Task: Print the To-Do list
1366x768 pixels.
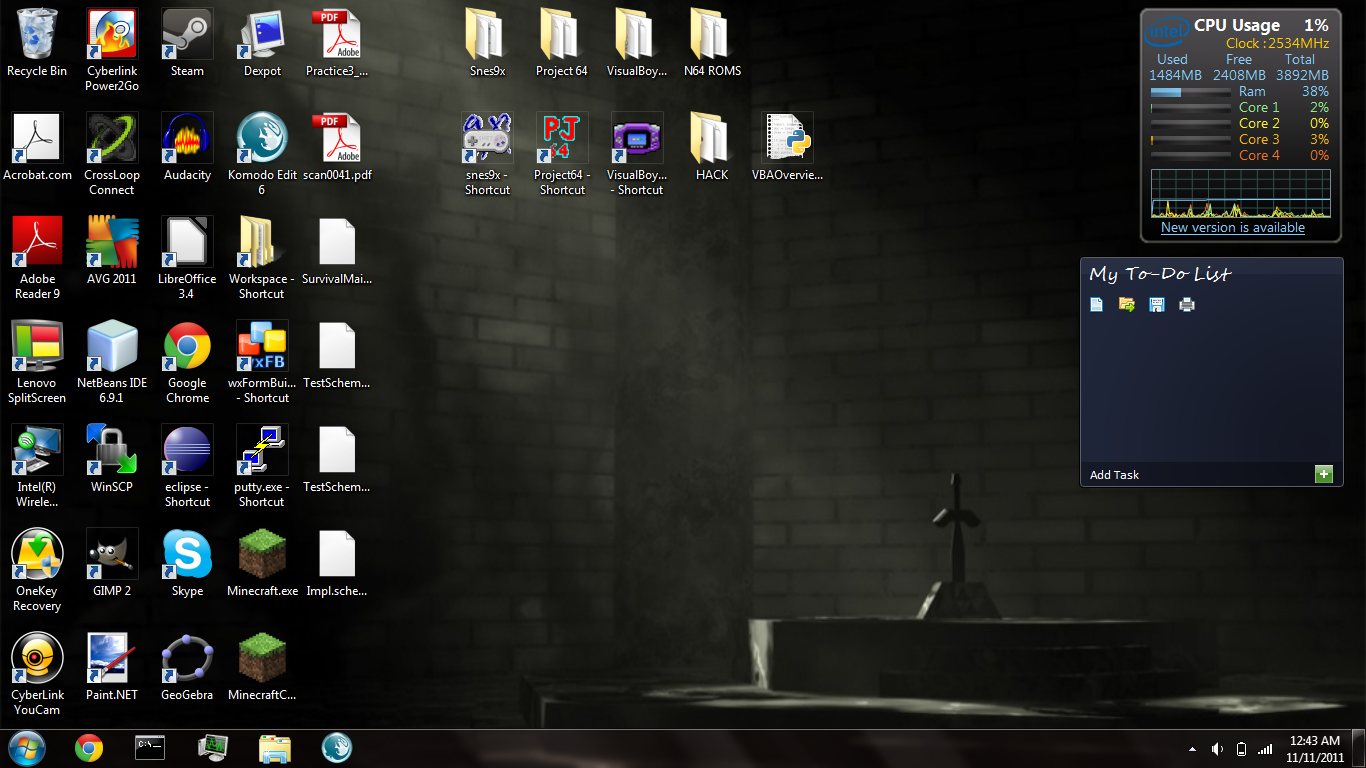Action: pos(1187,304)
